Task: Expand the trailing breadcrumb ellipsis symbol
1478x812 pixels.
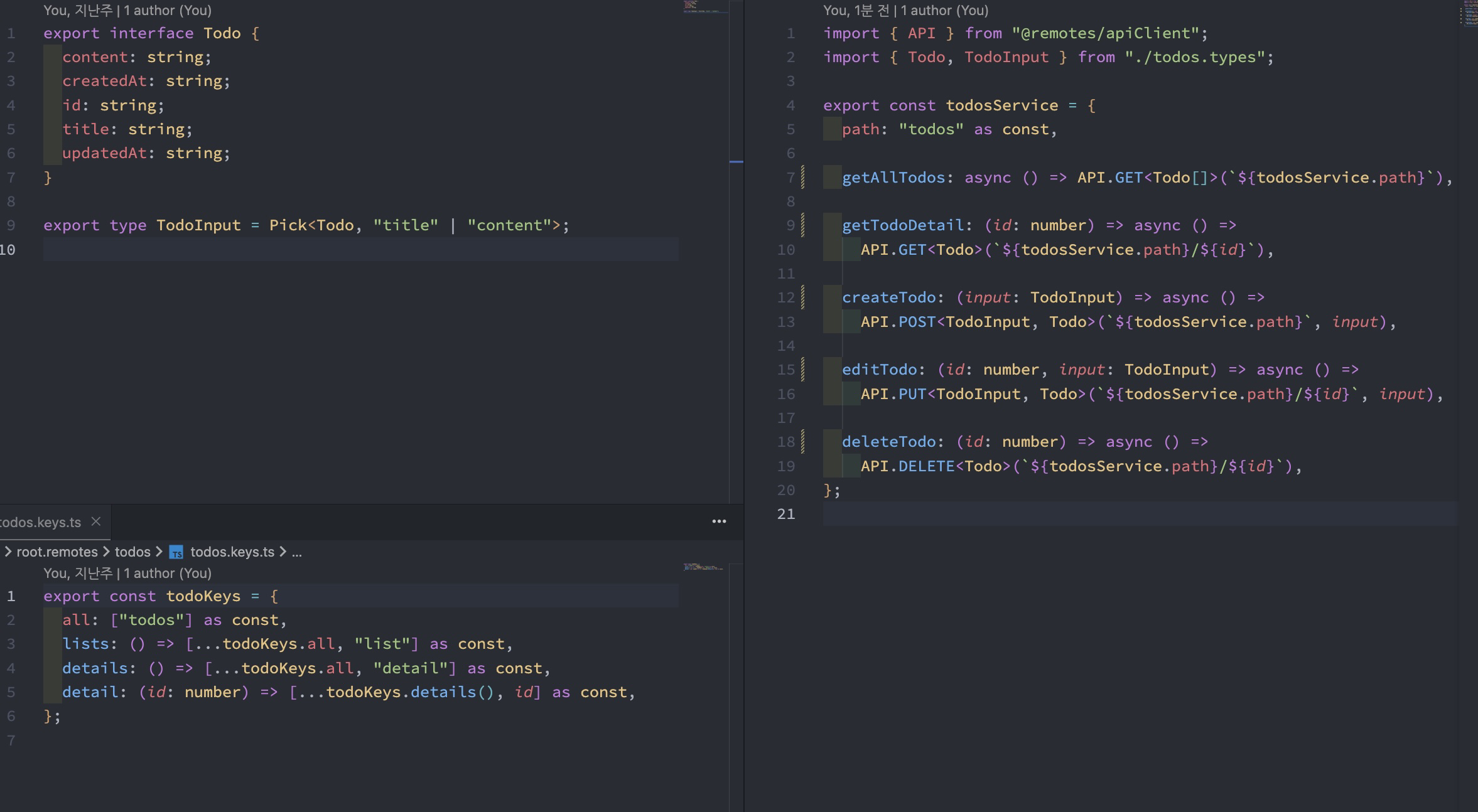Action: 297,552
